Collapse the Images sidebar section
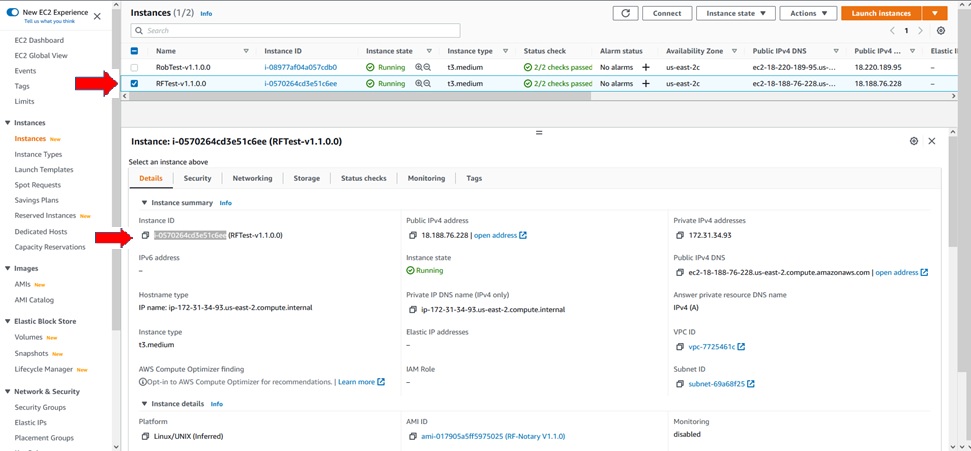Viewport: 971px width, 451px height. point(7,269)
